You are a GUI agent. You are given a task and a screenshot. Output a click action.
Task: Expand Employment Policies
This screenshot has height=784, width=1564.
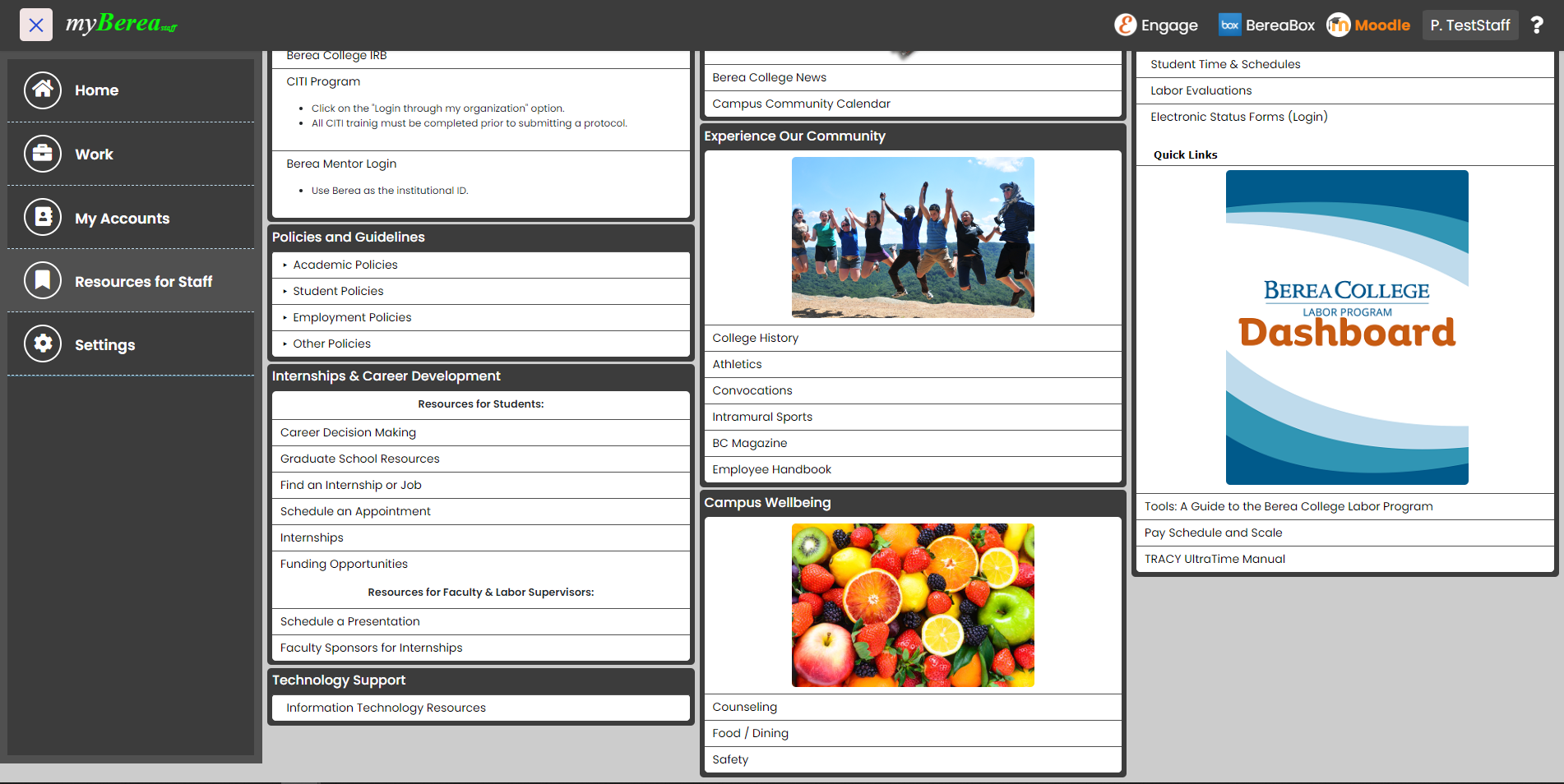(352, 317)
